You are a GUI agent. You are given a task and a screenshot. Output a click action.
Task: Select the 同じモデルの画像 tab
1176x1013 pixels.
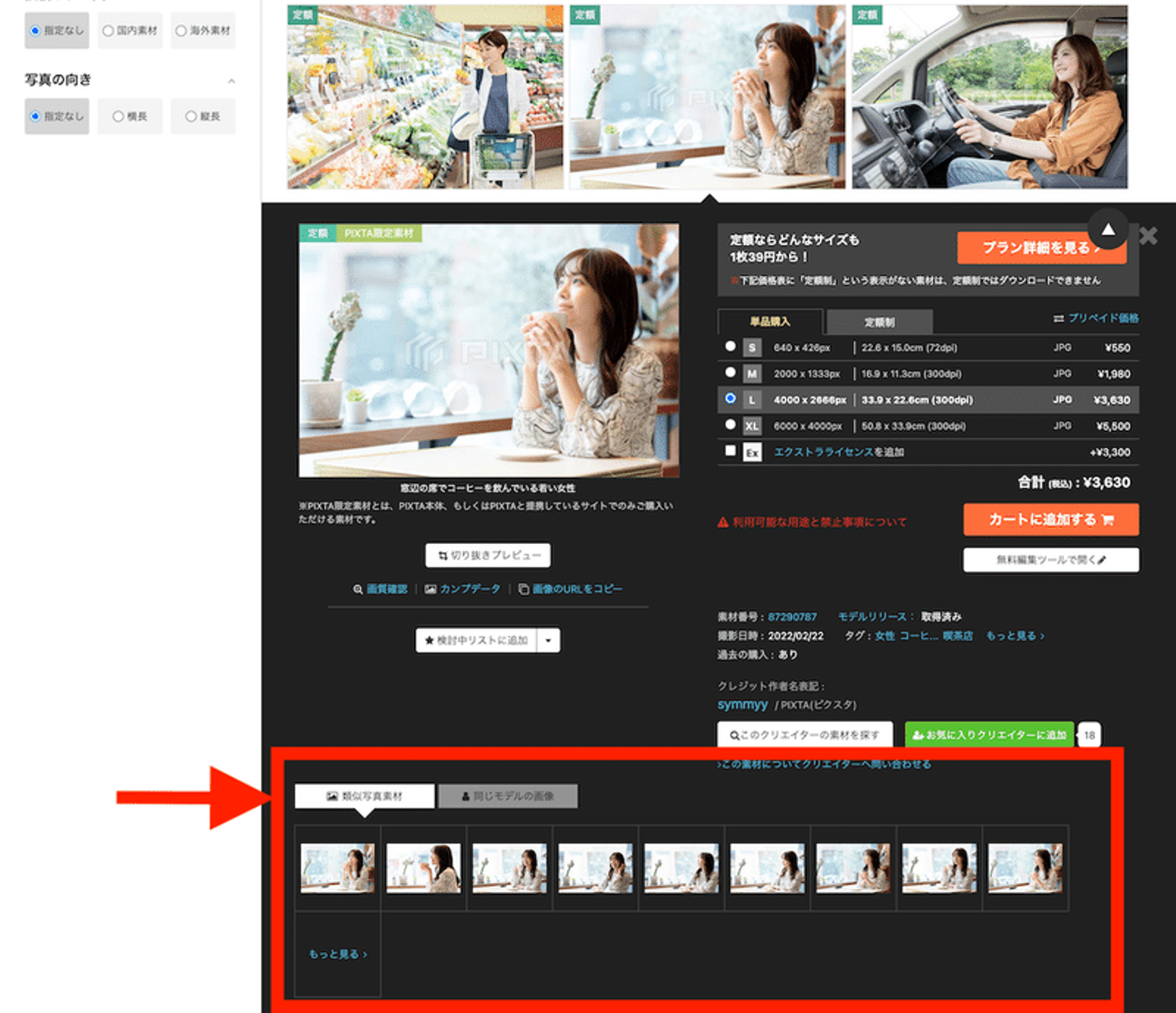coord(508,796)
